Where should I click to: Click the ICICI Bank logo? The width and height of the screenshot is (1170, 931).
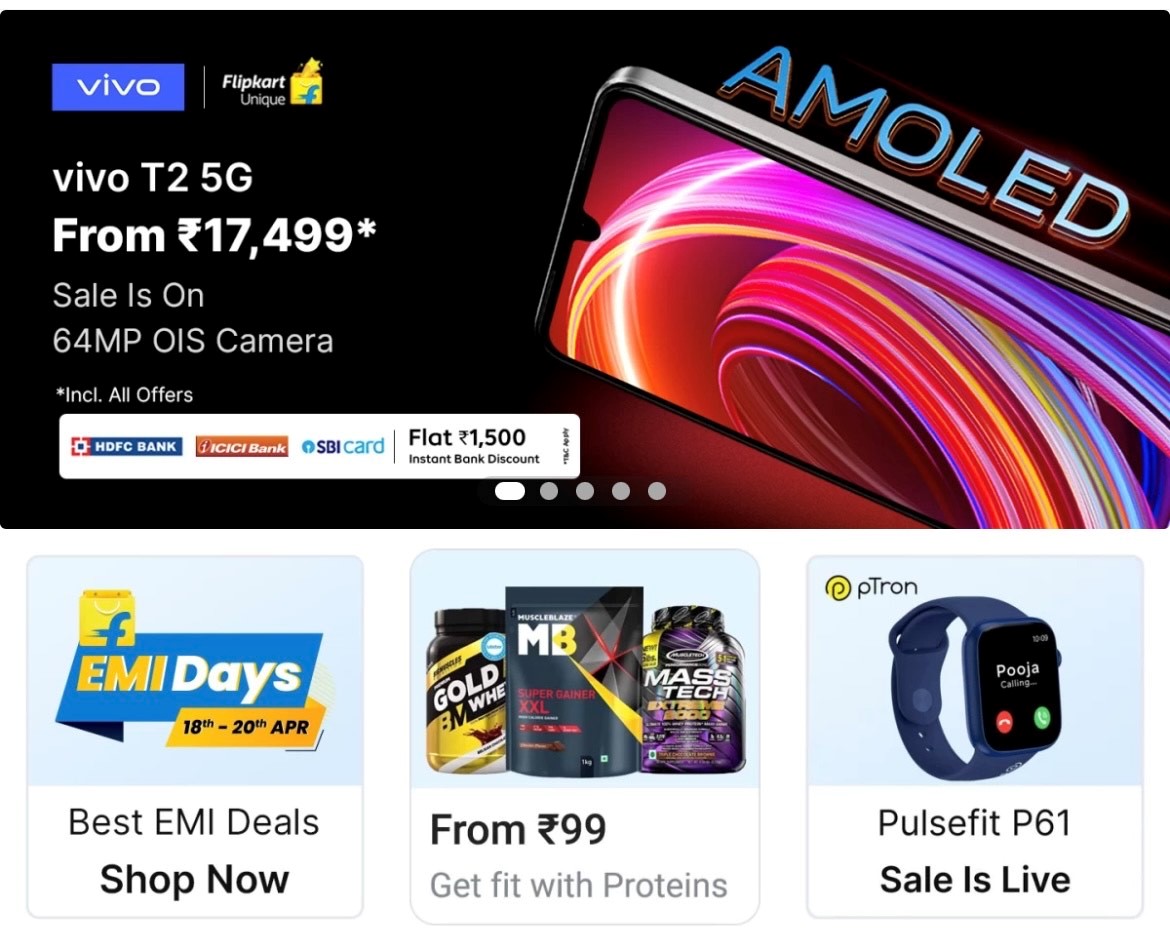(242, 446)
